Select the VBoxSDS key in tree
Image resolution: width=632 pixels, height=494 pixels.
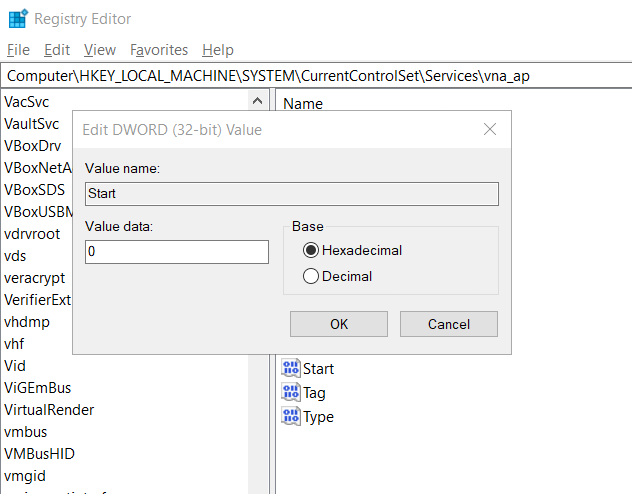34,190
